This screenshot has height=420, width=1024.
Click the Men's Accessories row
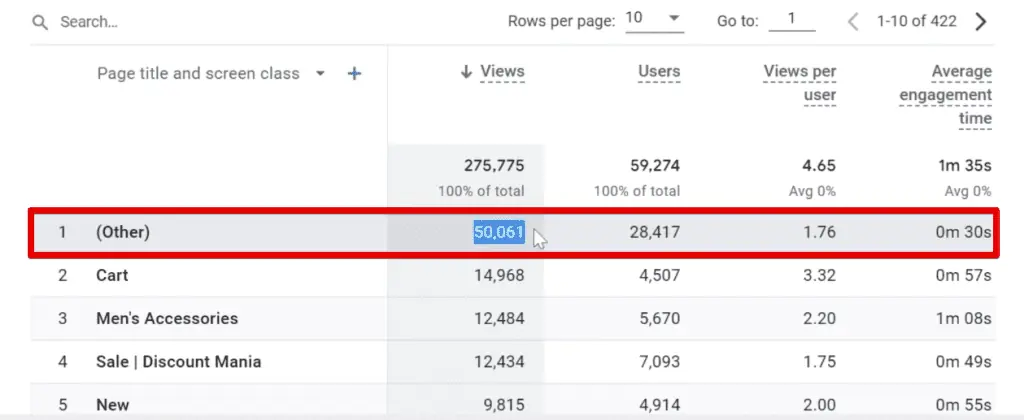[167, 319]
